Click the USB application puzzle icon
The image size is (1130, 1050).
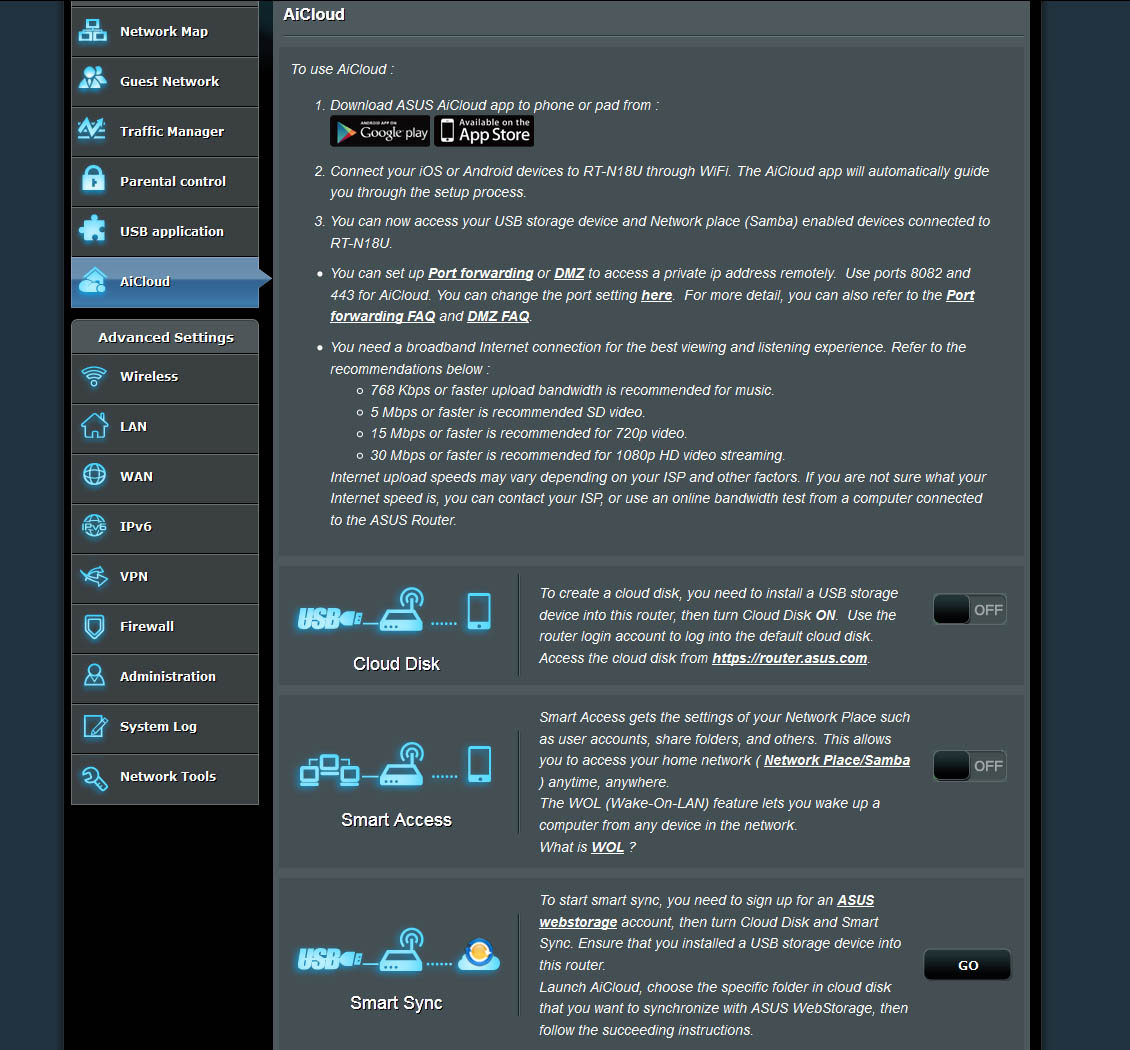pos(93,230)
